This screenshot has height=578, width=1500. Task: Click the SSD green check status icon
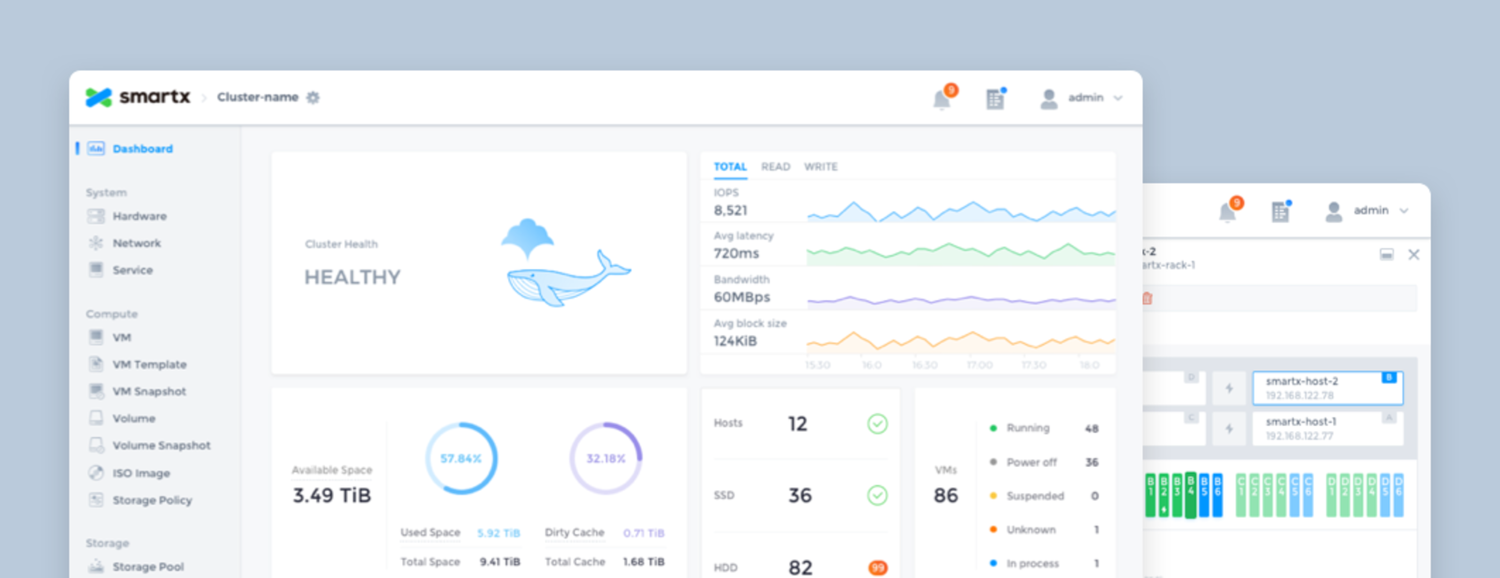tap(877, 495)
